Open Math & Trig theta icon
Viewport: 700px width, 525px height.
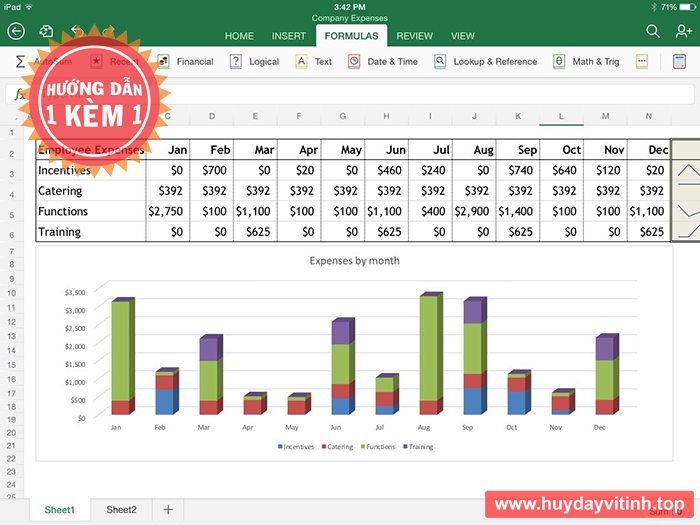559,61
